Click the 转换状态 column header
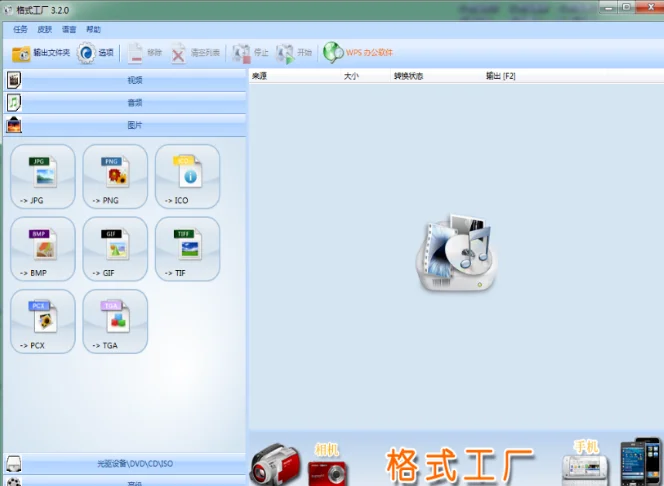 coord(437,76)
